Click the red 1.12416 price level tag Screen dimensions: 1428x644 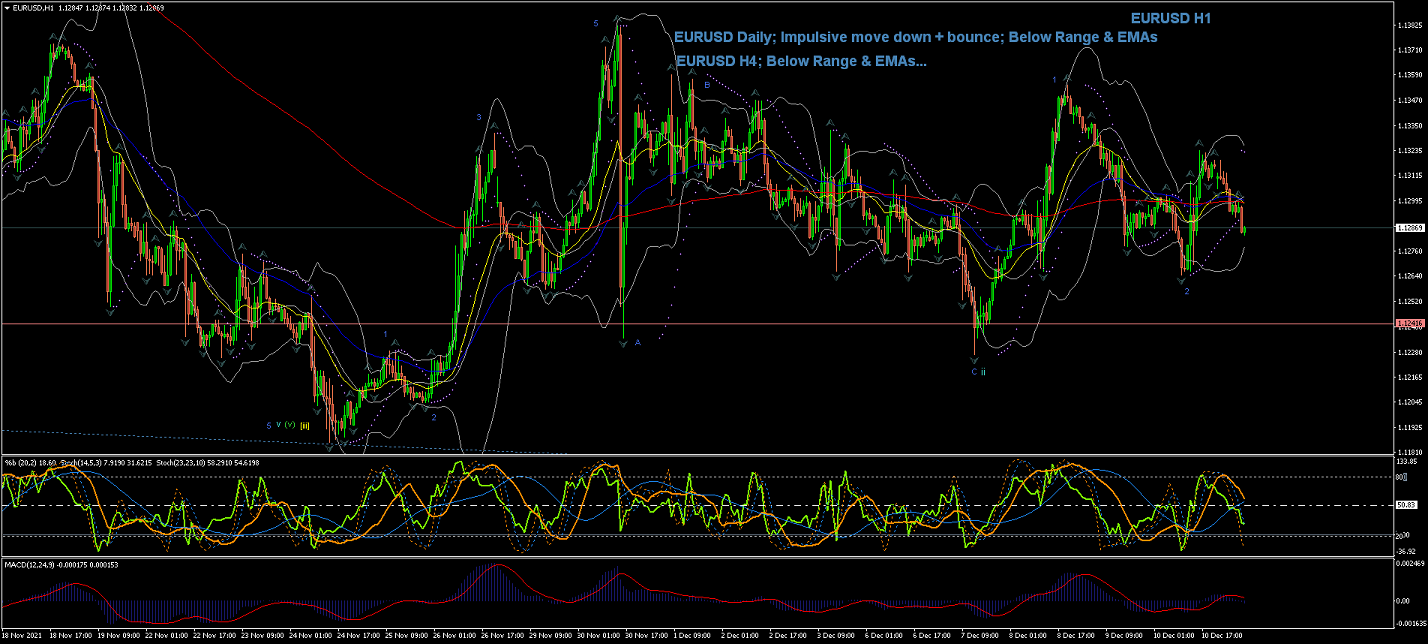[1407, 324]
